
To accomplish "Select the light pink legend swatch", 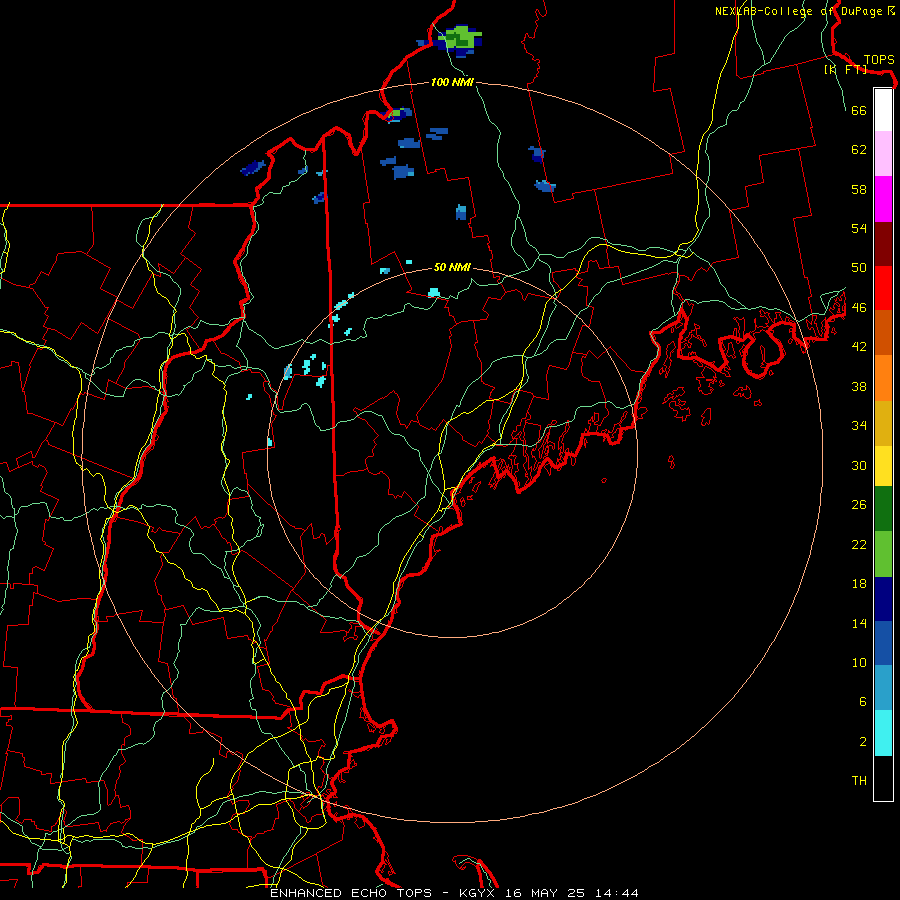I will coord(883,154).
